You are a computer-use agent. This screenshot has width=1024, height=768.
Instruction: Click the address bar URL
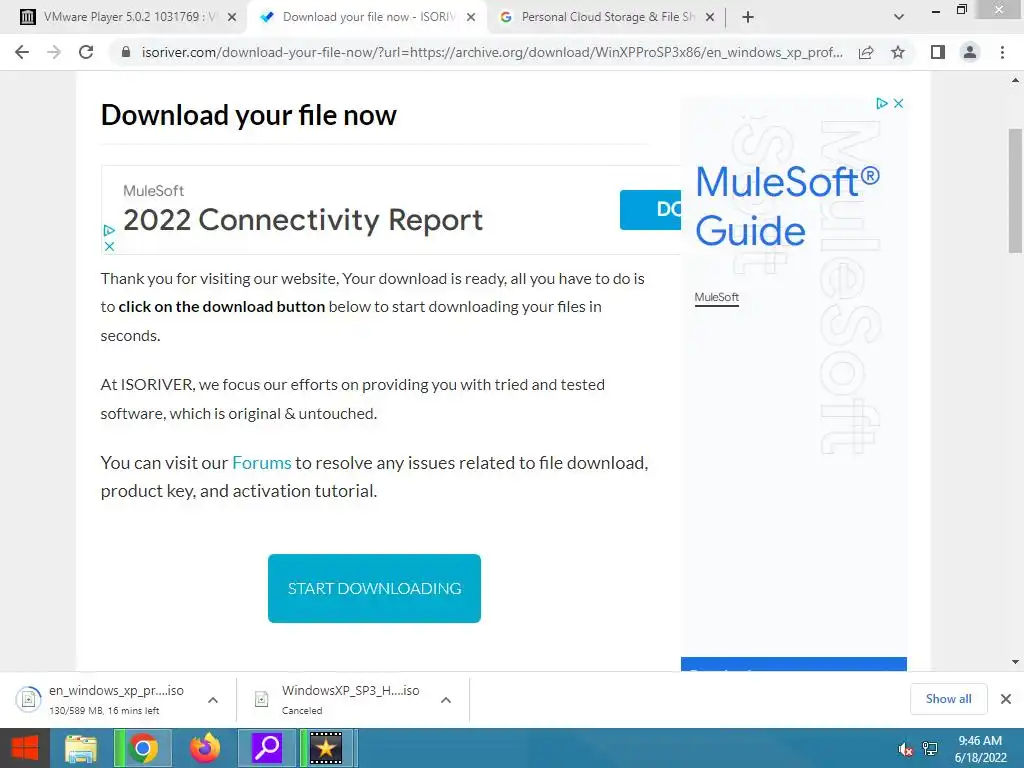tap(492, 52)
